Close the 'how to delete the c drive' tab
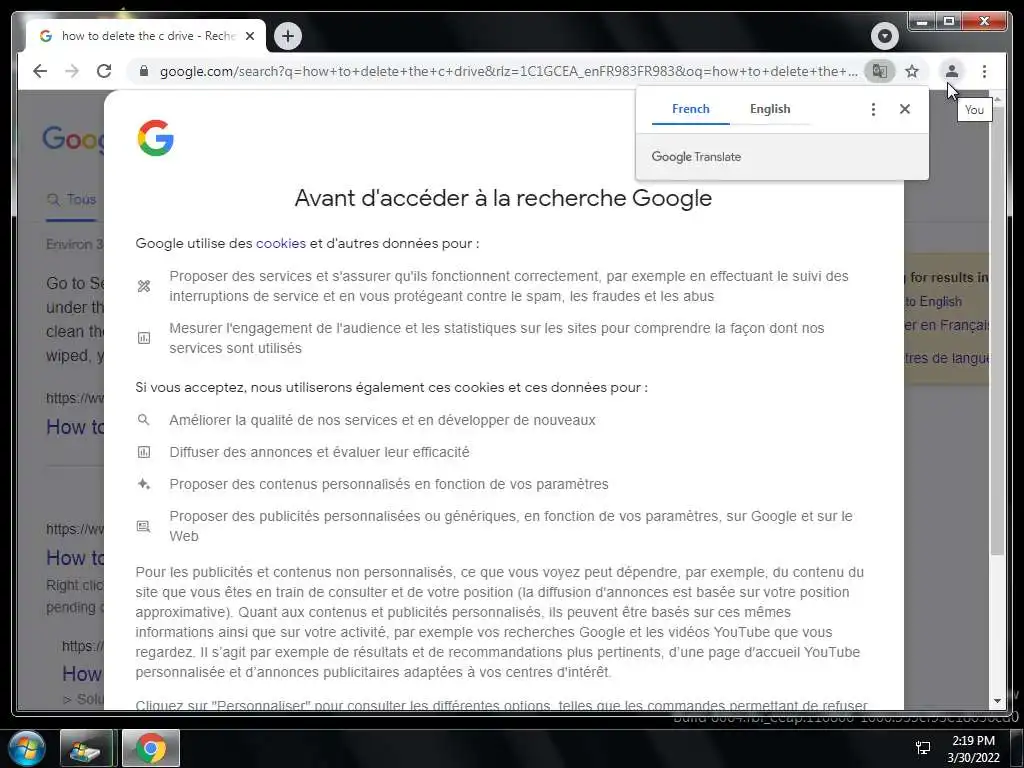Viewport: 1024px width, 768px height. pos(249,37)
